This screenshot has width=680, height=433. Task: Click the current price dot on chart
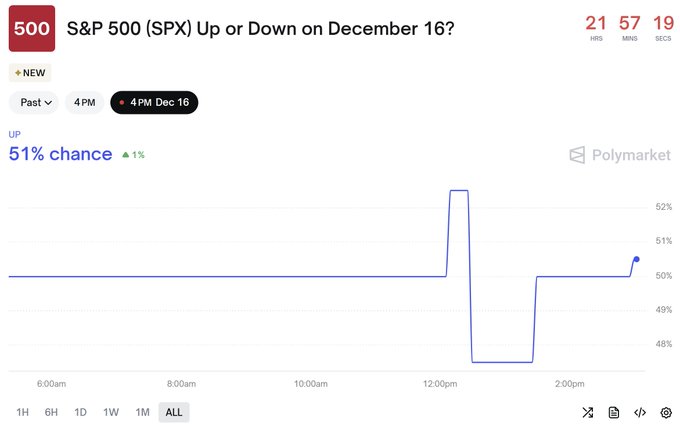[x=637, y=259]
